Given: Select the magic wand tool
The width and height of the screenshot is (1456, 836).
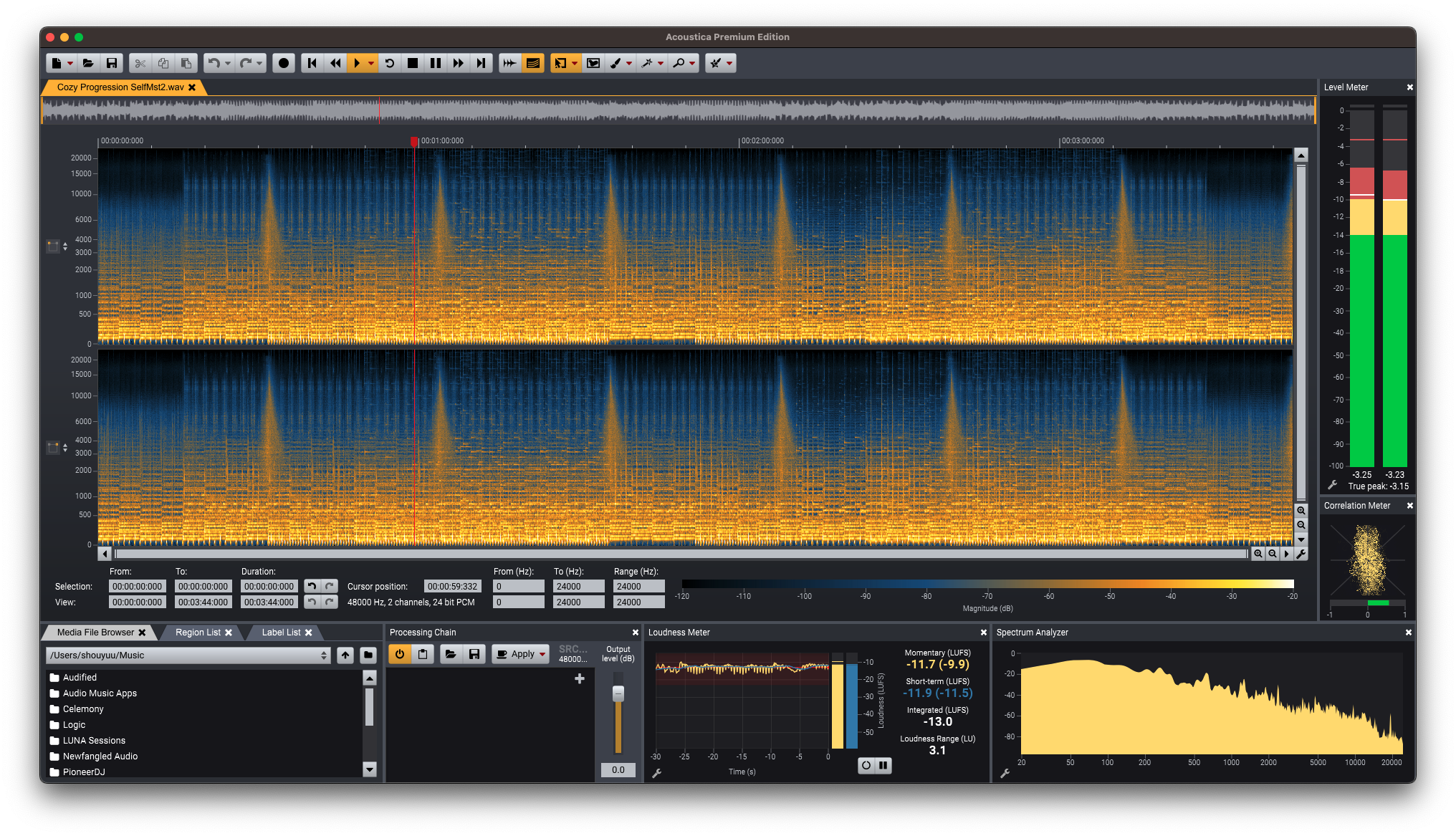Looking at the screenshot, I should click(x=647, y=63).
